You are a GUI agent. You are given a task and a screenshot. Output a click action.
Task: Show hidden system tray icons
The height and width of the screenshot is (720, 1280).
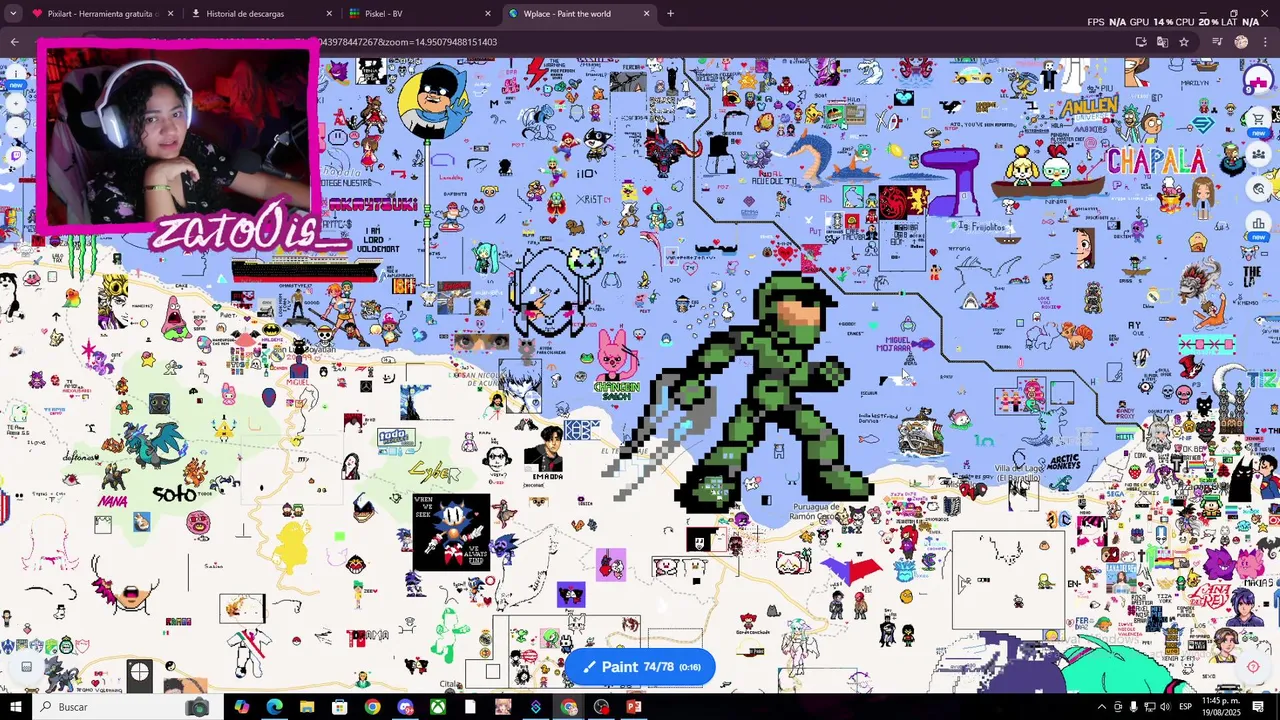(1102, 707)
